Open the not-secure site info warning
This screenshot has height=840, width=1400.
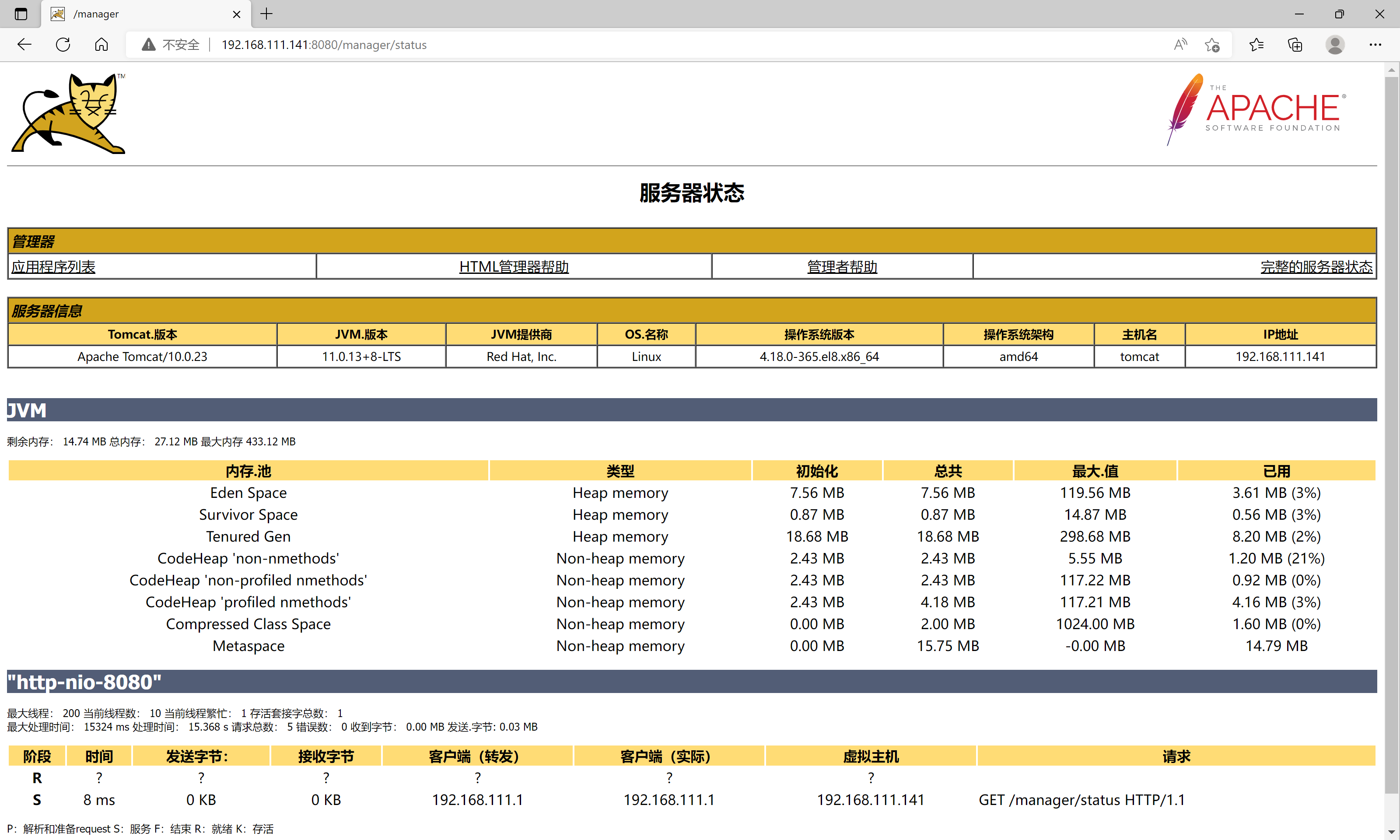coord(170,45)
